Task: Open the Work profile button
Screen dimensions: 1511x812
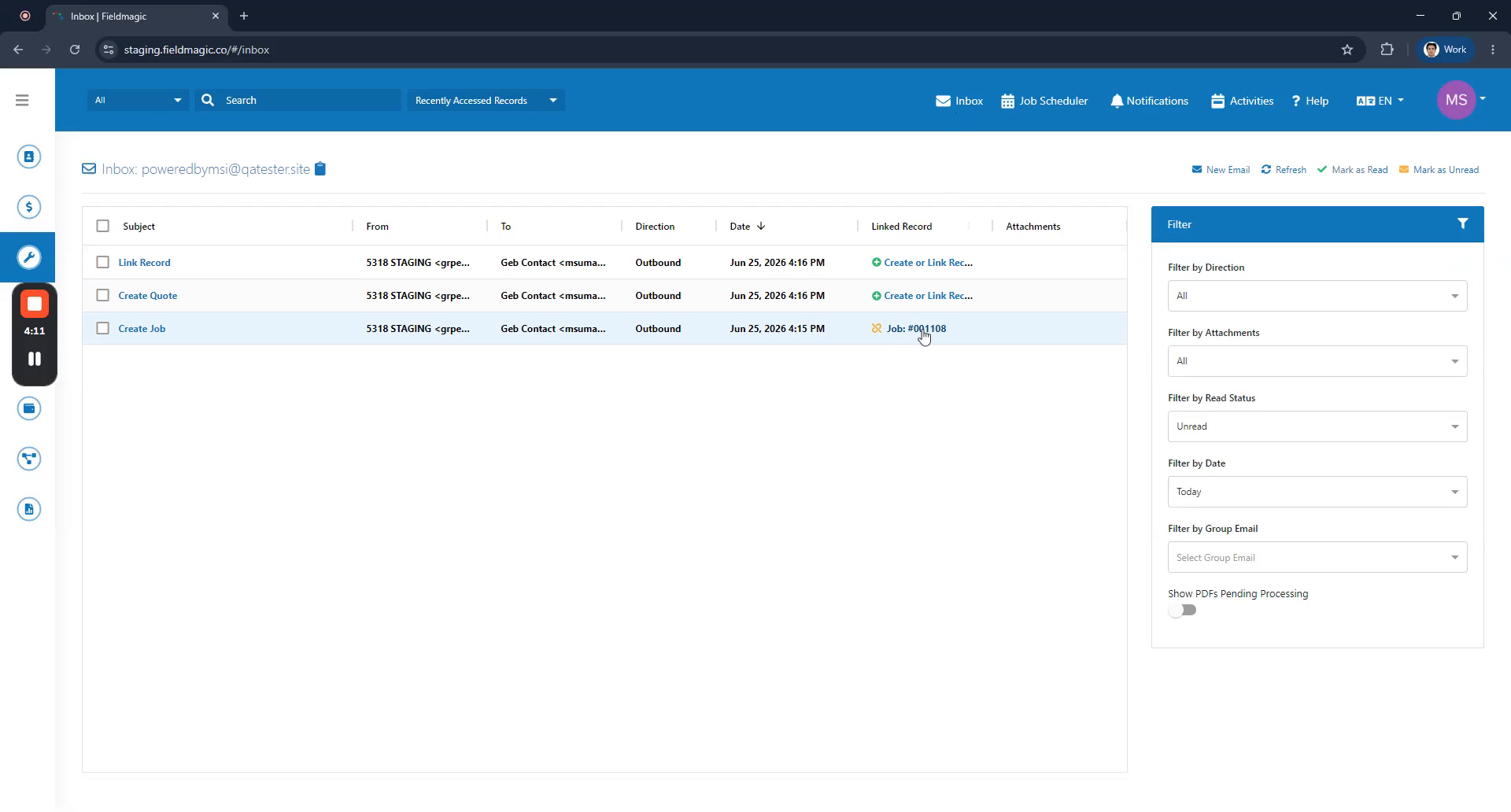Action: pos(1445,50)
